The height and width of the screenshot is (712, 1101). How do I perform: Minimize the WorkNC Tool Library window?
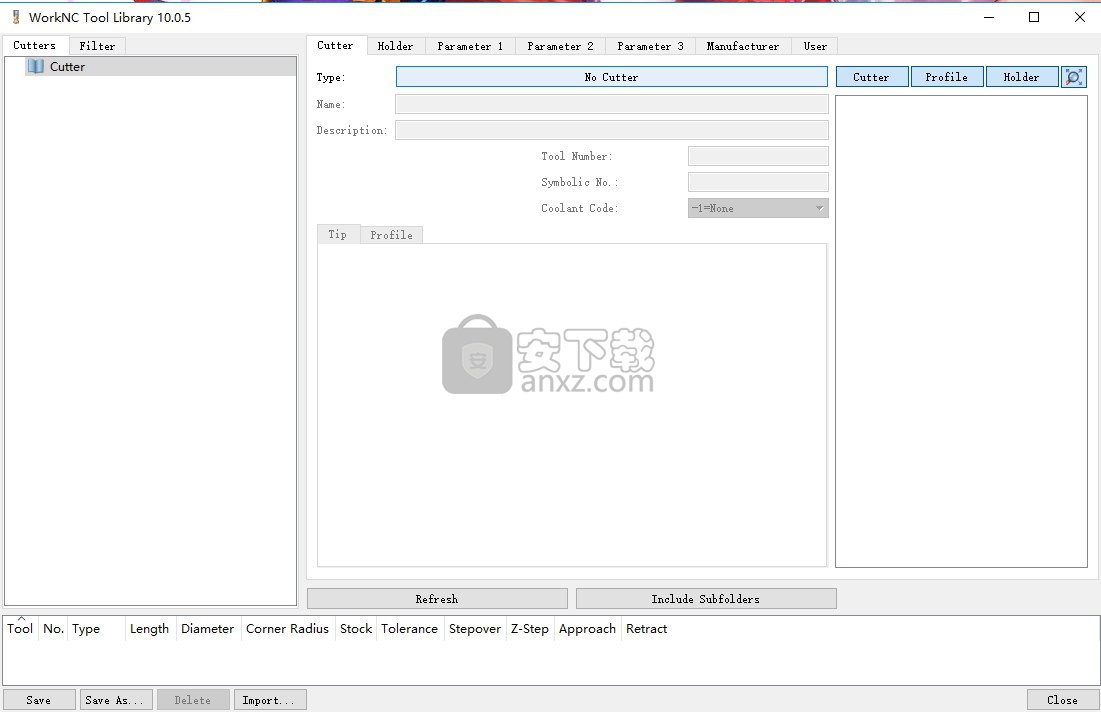coord(989,17)
